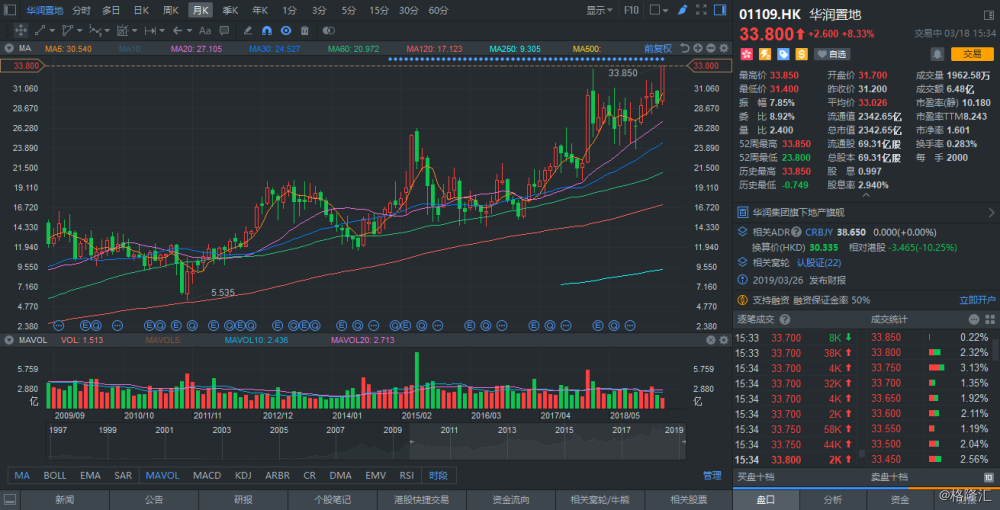This screenshot has width=1000, height=510.
Task: Toggle the 自选 watchlist heart button
Action: click(x=832, y=54)
